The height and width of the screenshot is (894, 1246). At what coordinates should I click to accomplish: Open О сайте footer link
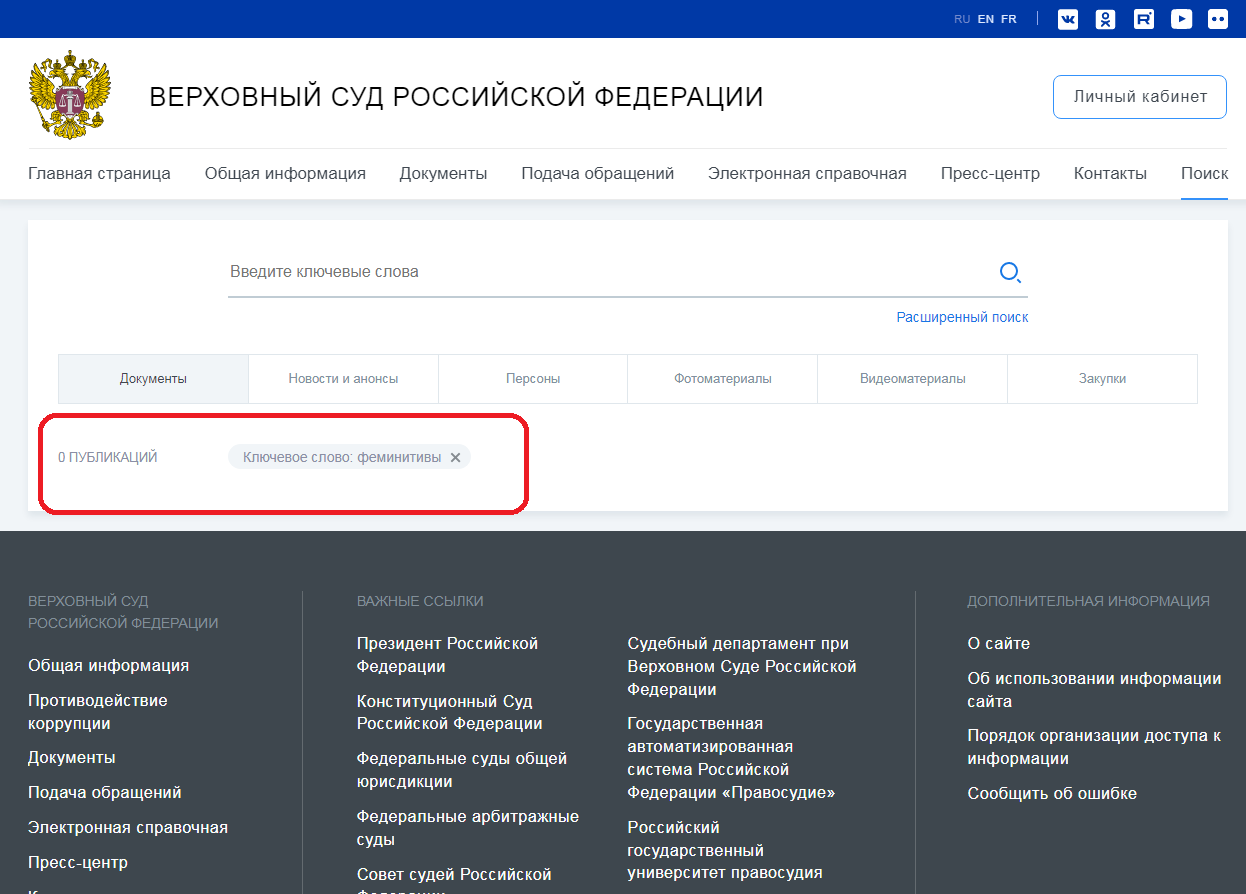point(998,643)
